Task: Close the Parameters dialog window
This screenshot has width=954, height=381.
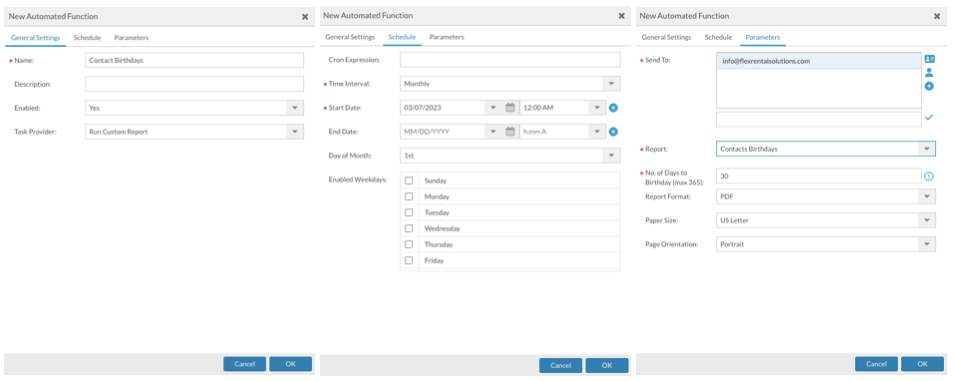Action: 937,16
